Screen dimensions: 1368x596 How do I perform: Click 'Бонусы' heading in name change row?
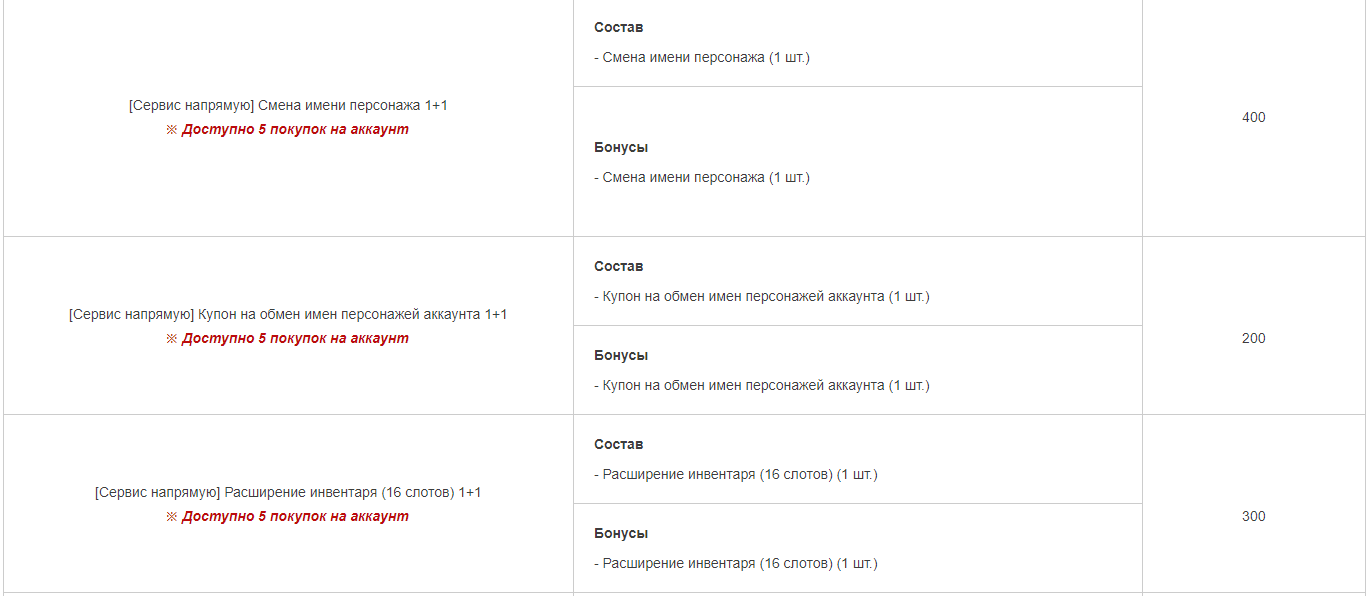click(621, 147)
